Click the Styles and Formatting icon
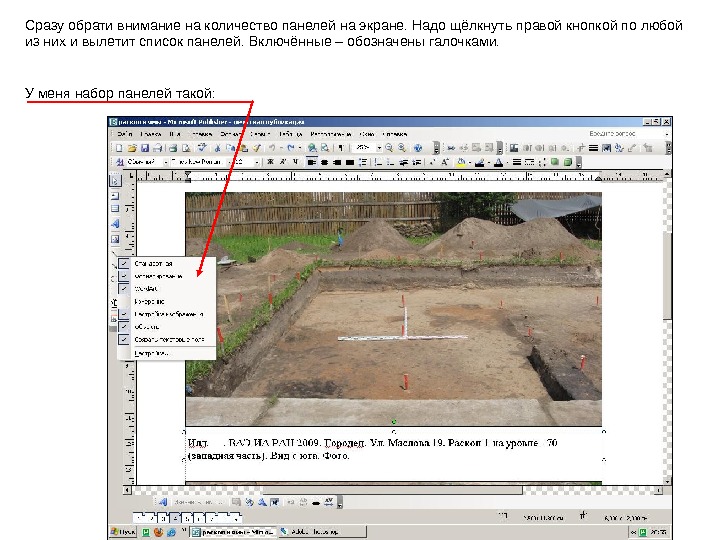The image size is (720, 540). (x=120, y=162)
